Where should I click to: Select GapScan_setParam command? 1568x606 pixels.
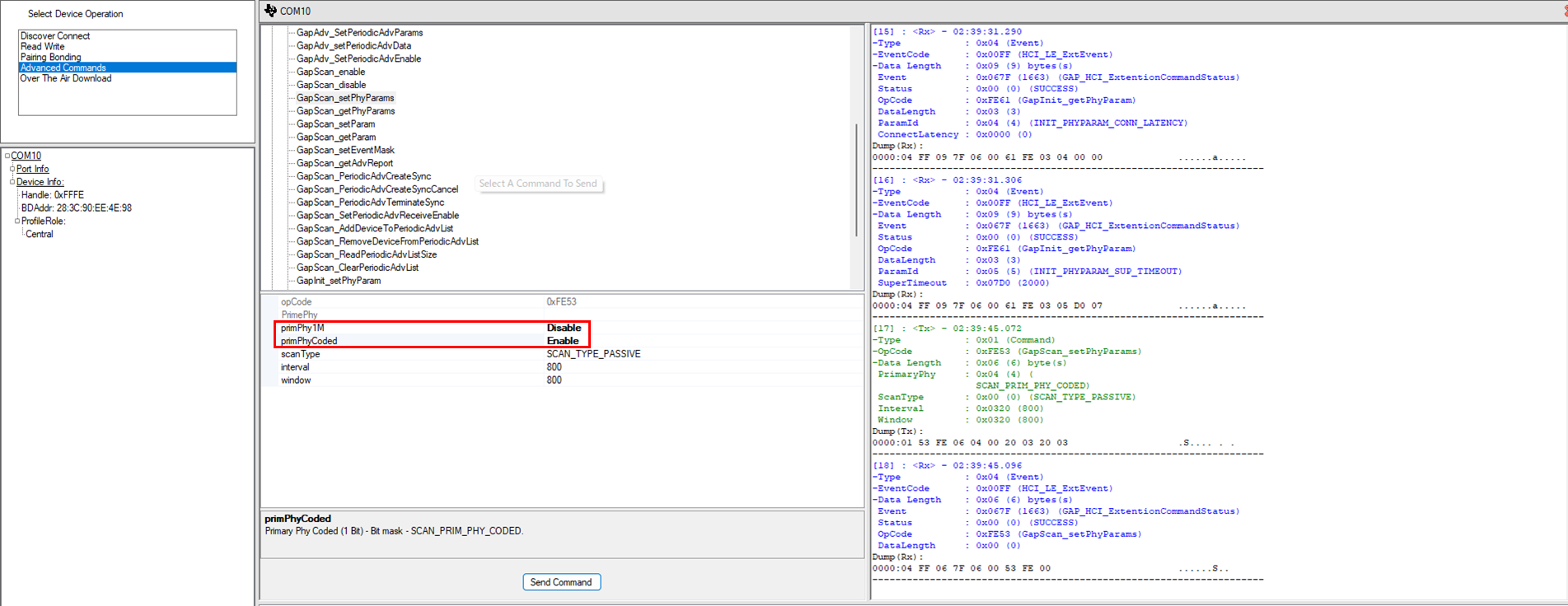pos(335,124)
